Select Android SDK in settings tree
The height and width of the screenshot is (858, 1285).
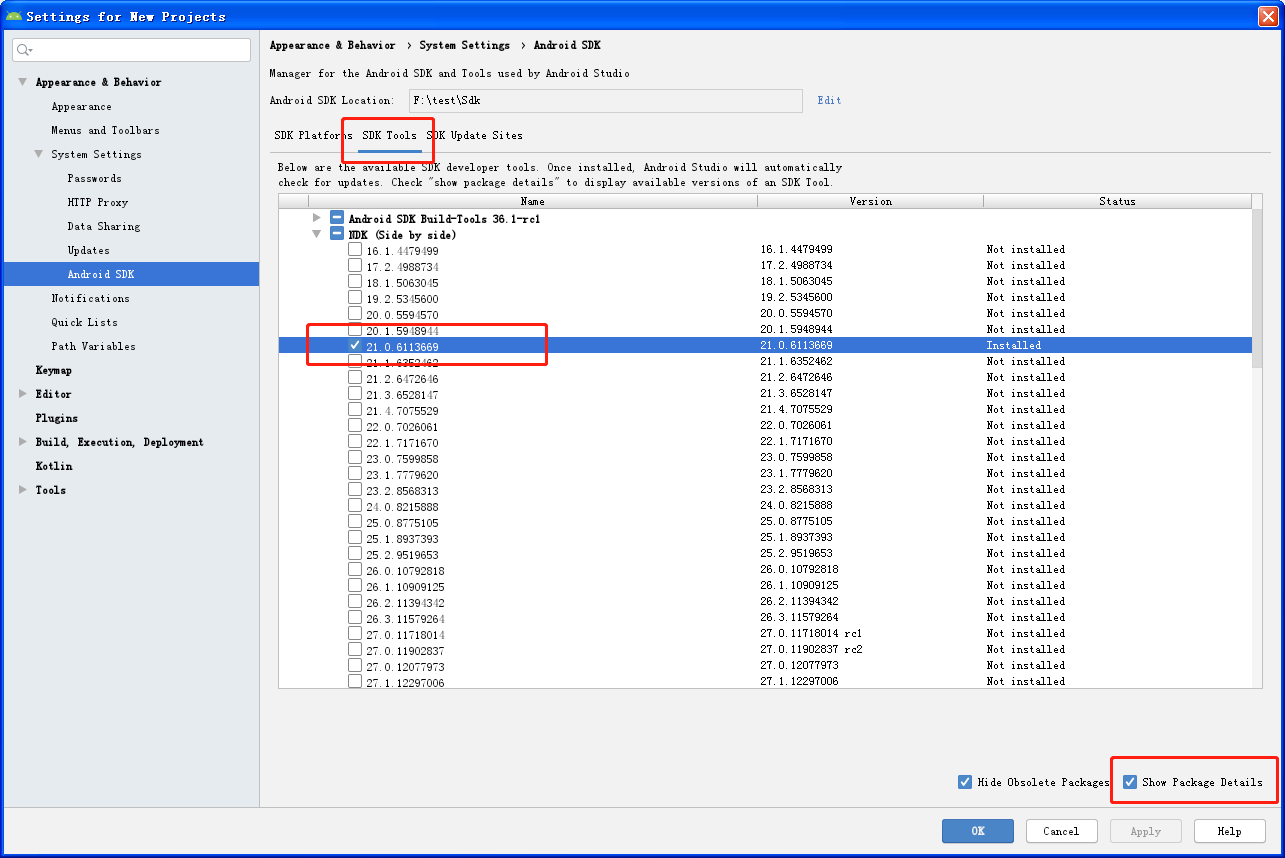pos(131,274)
